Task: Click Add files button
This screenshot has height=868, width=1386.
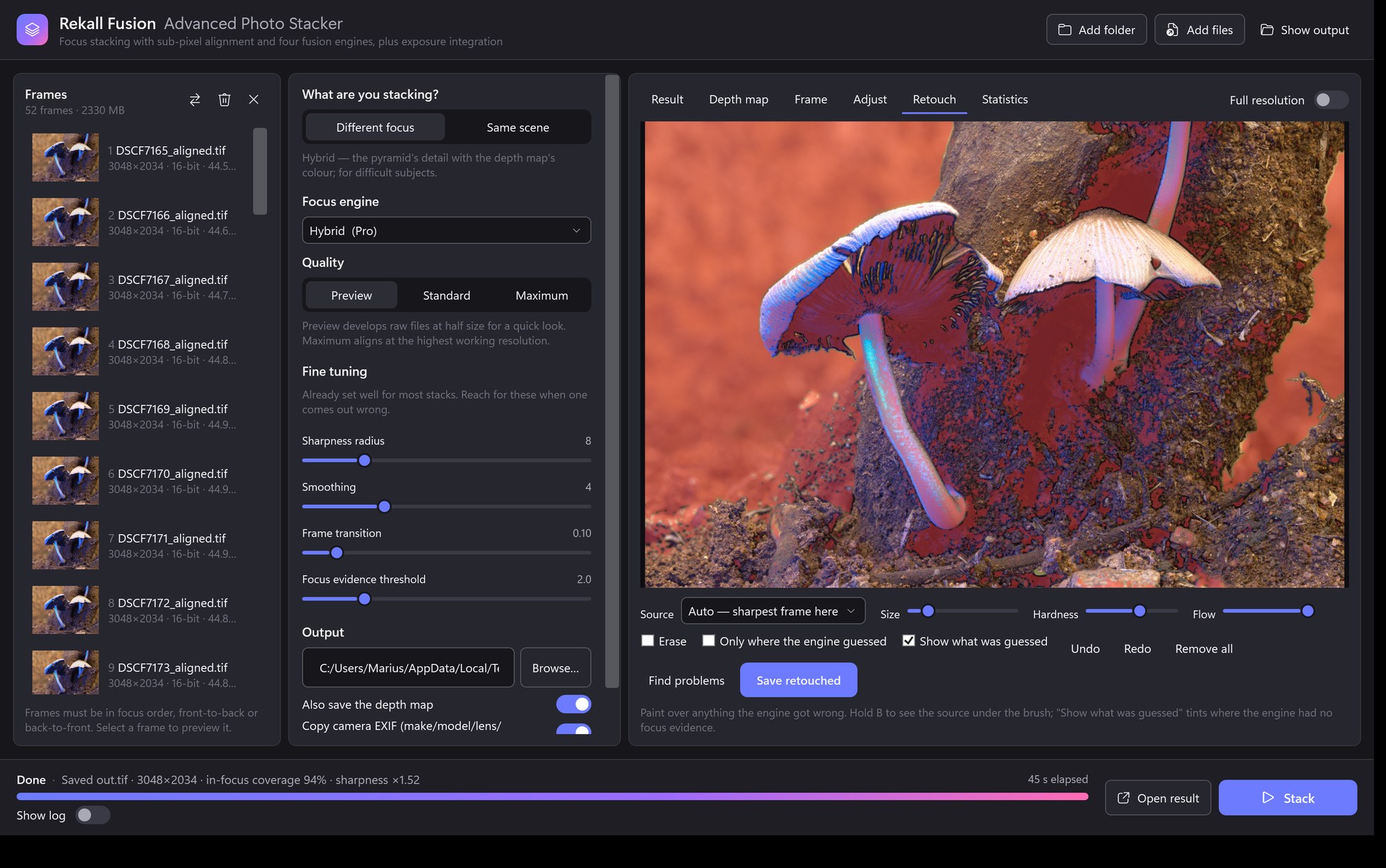Action: [x=1200, y=30]
